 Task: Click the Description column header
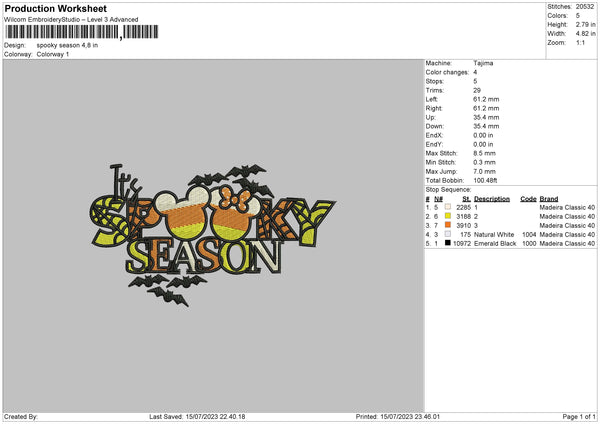(x=492, y=199)
